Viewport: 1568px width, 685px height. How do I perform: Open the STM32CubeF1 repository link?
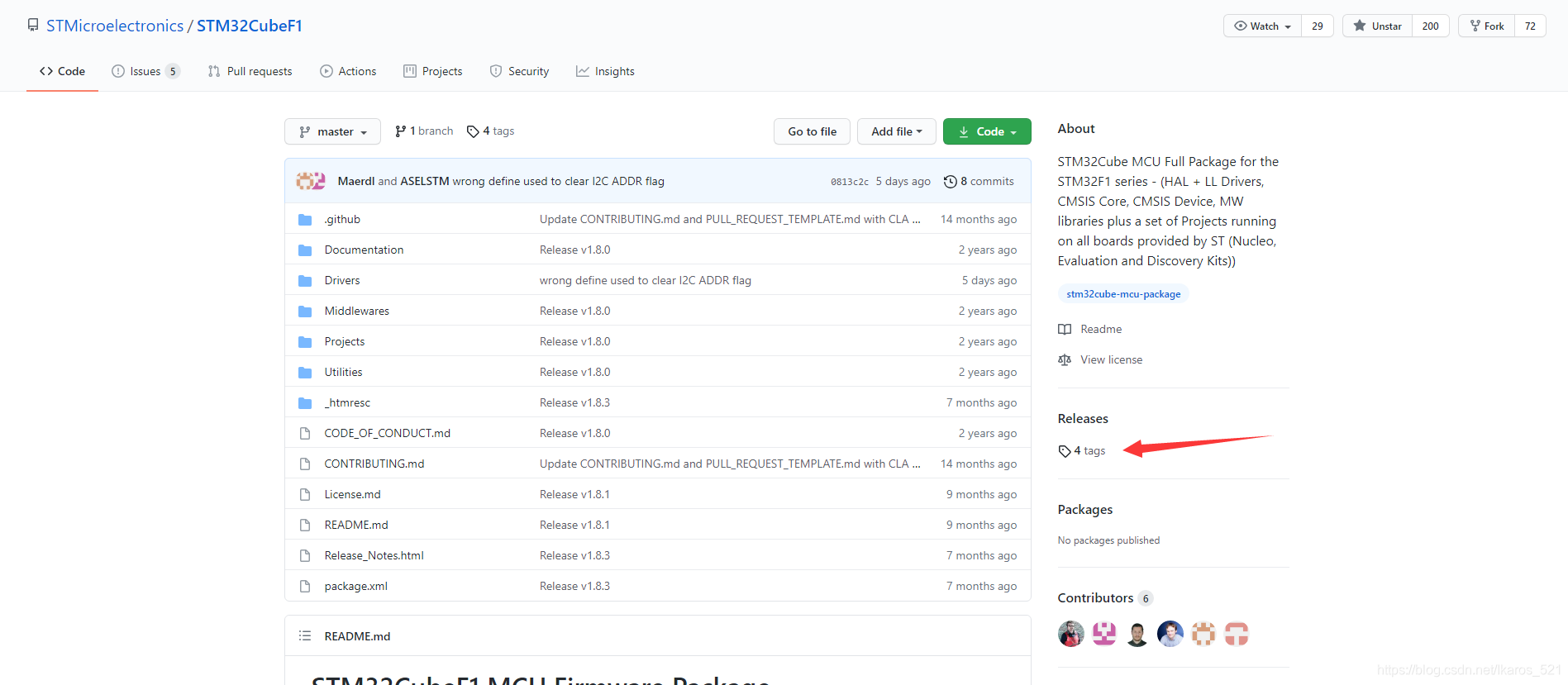tap(250, 26)
